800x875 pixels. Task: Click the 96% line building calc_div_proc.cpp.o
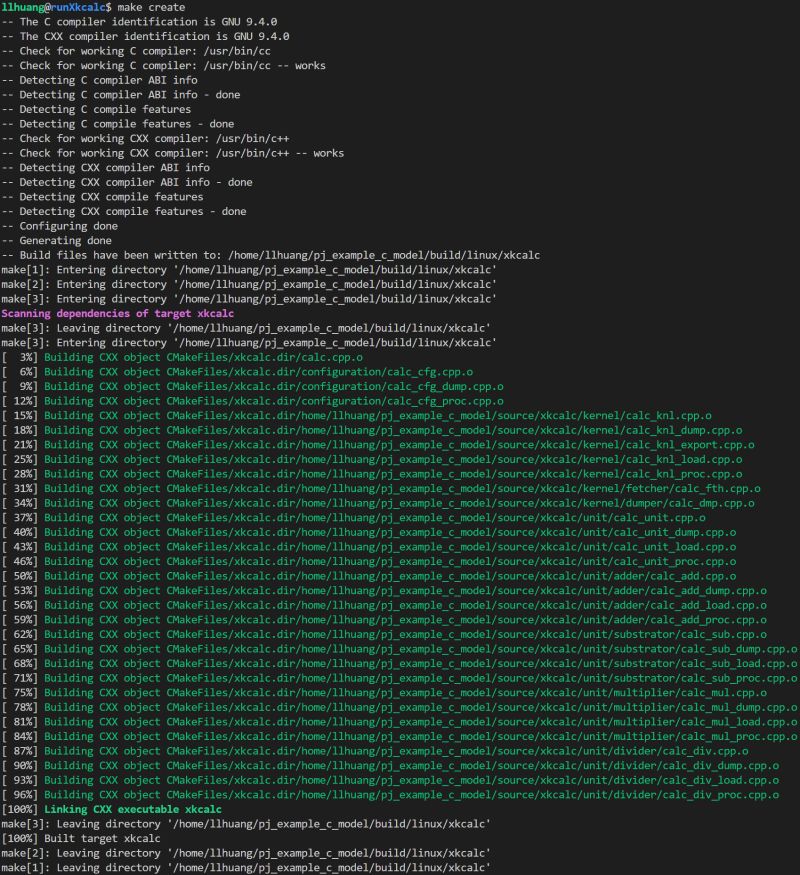pyautogui.click(x=390, y=795)
